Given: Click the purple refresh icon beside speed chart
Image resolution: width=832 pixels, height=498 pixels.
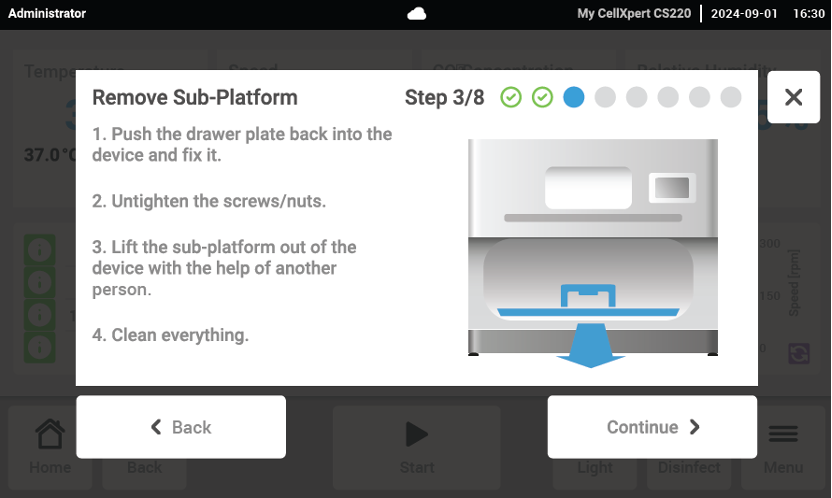Looking at the screenshot, I should coord(798,353).
